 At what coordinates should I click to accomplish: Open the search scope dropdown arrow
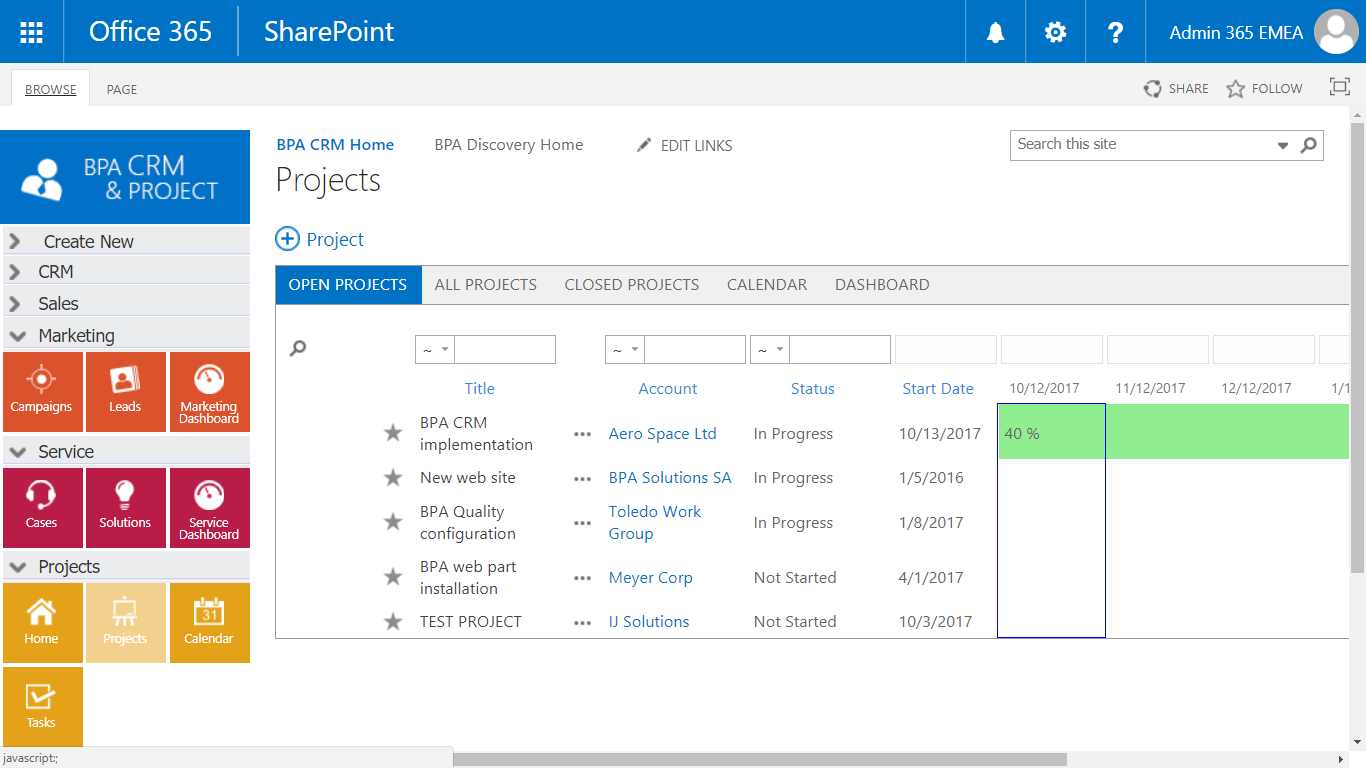click(1283, 146)
